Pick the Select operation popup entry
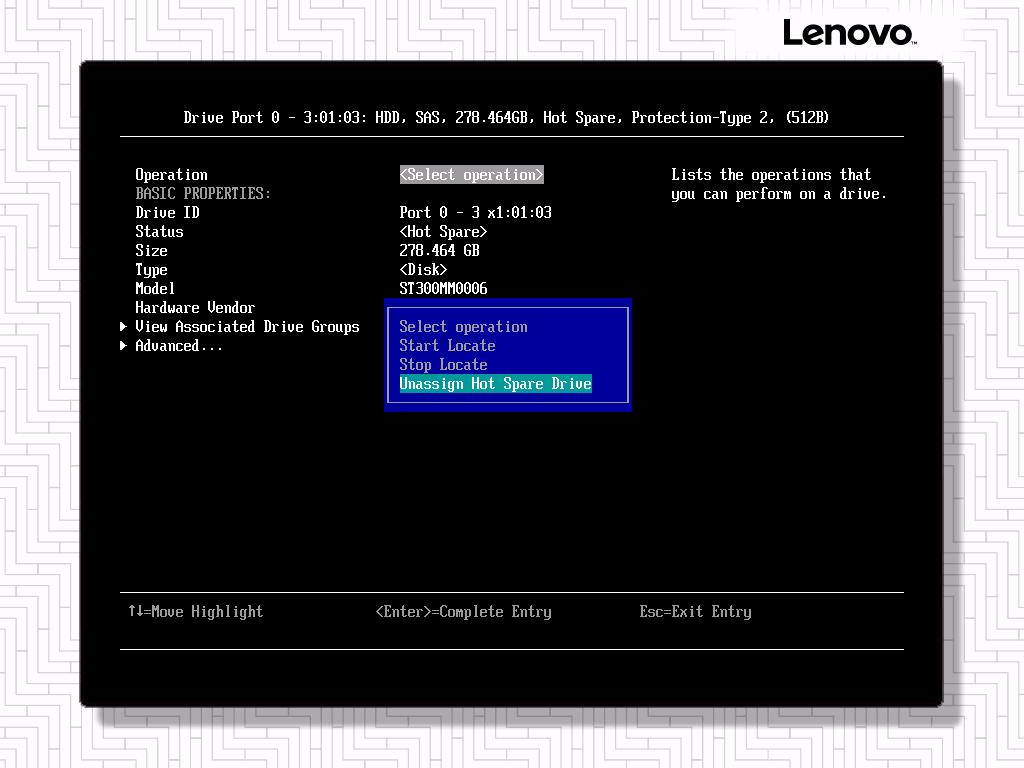The height and width of the screenshot is (768, 1024). click(x=463, y=327)
